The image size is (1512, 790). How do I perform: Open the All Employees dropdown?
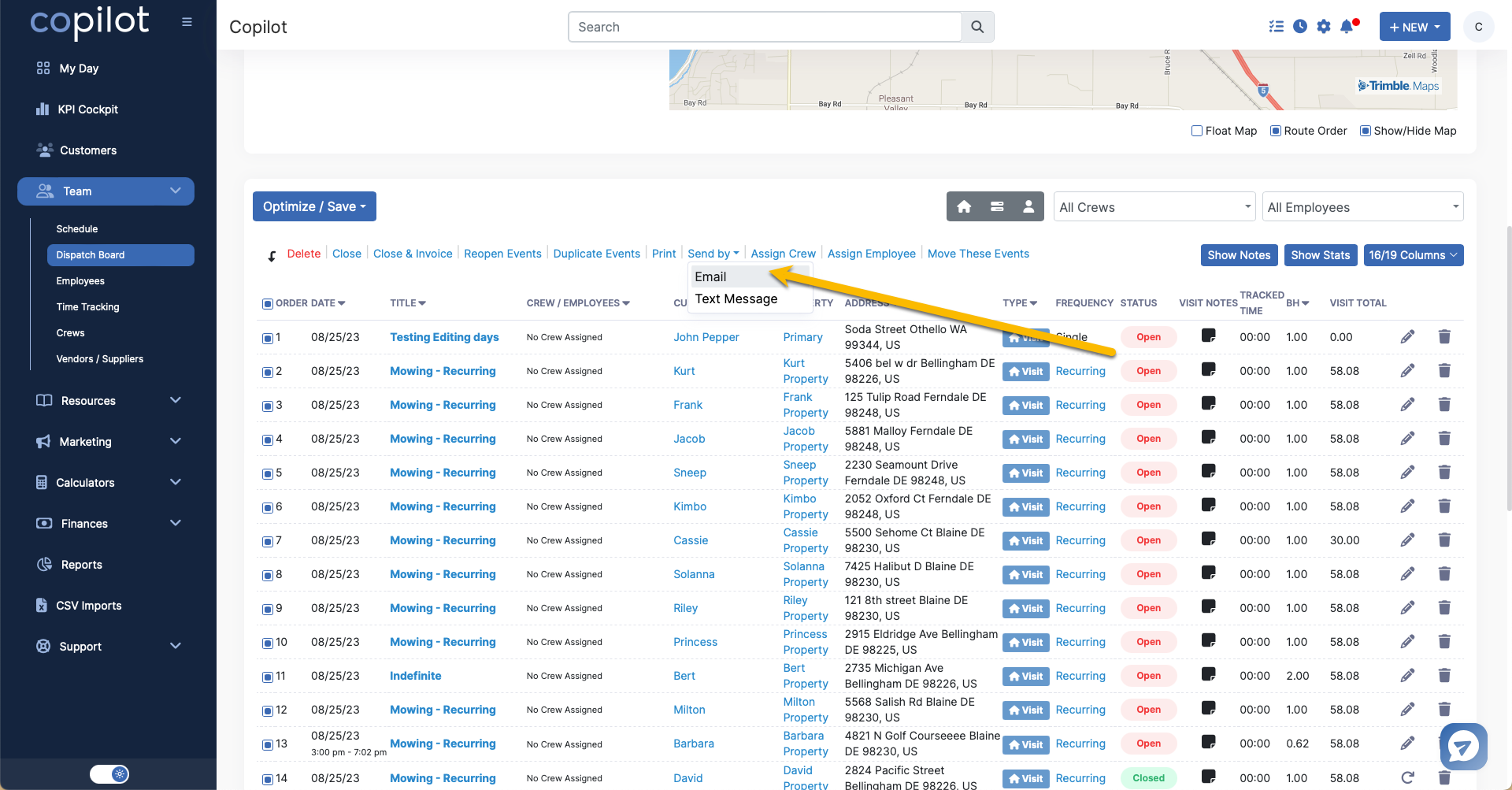[x=1362, y=207]
